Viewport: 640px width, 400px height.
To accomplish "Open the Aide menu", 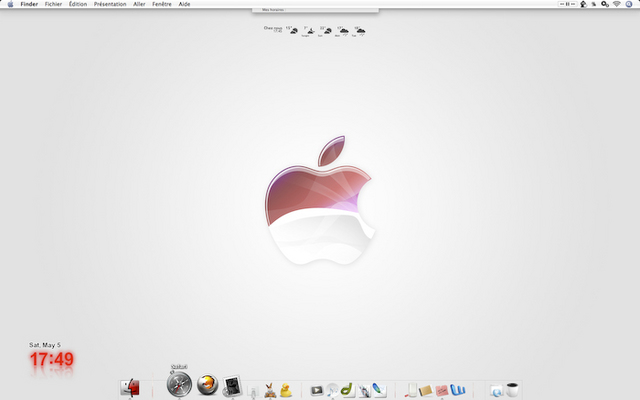I will pyautogui.click(x=184, y=4).
